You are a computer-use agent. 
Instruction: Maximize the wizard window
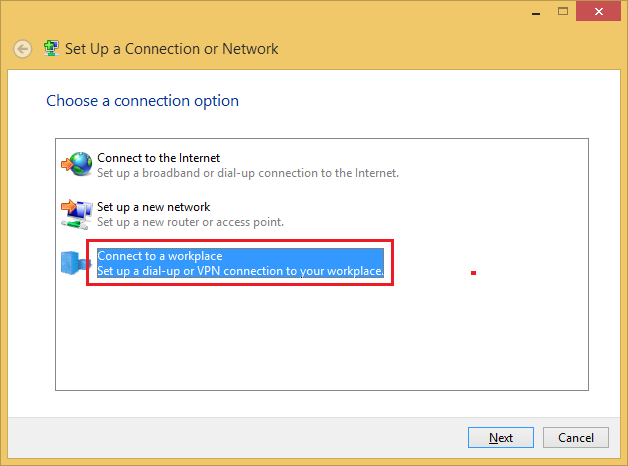click(563, 12)
